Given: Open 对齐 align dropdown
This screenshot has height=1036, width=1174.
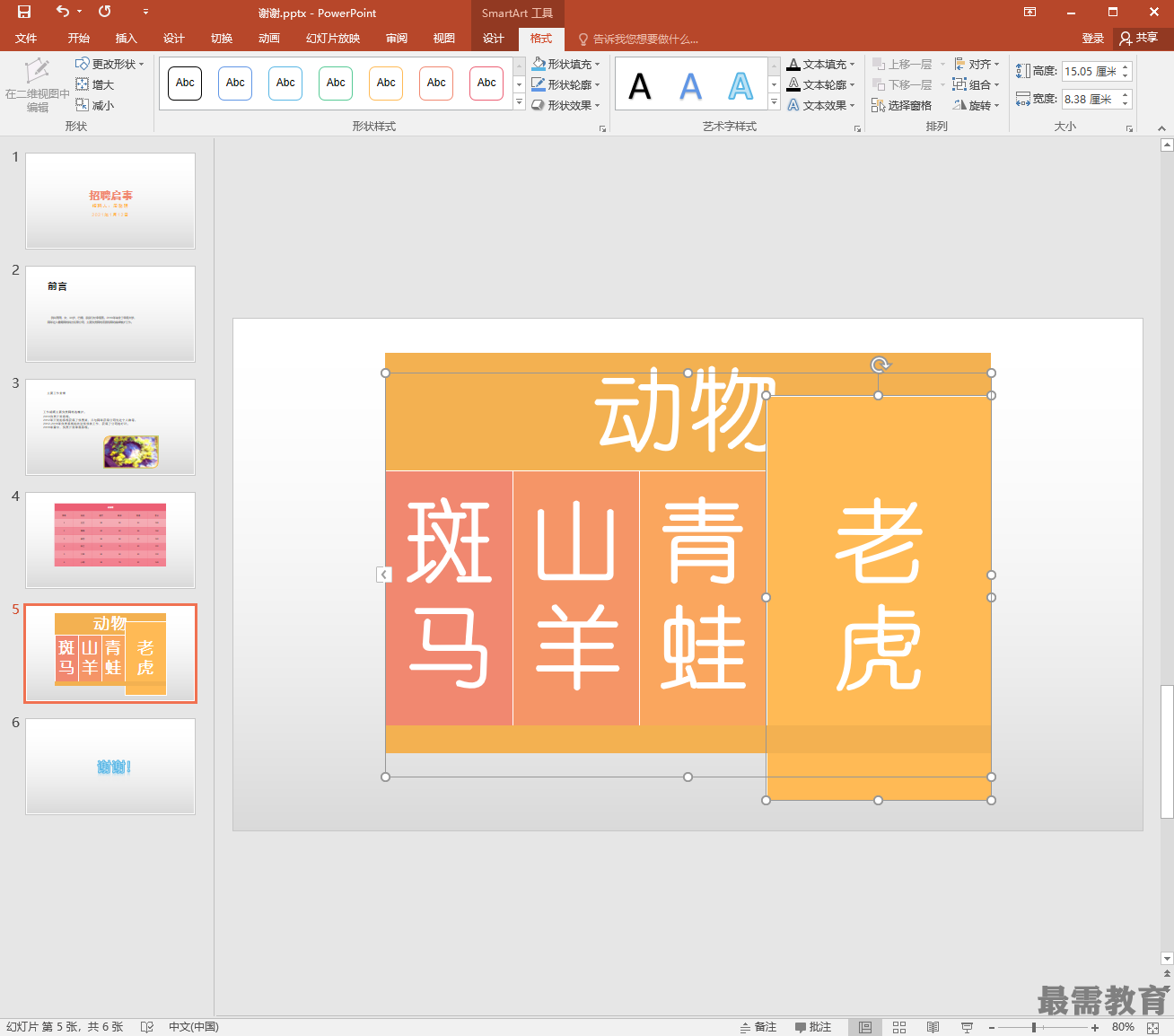Looking at the screenshot, I should [977, 64].
